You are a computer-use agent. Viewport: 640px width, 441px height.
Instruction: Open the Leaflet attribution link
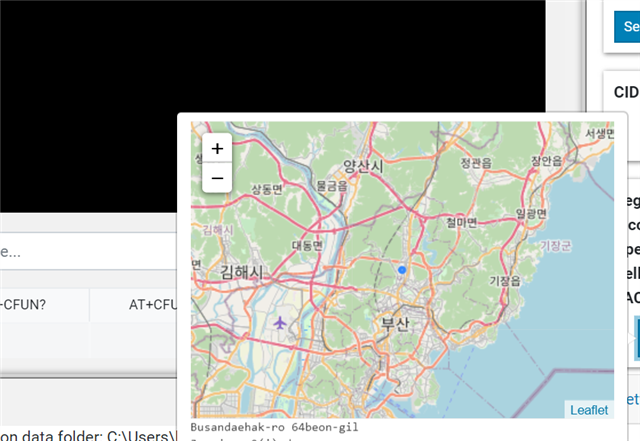point(589,410)
